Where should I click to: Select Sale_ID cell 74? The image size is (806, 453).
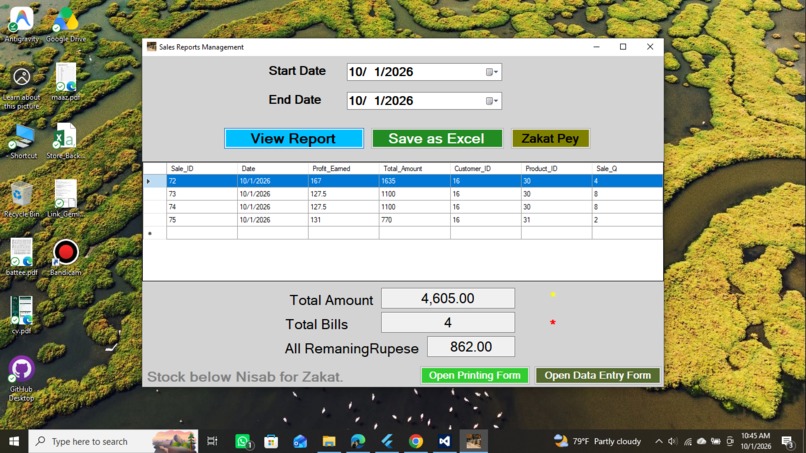pos(202,207)
